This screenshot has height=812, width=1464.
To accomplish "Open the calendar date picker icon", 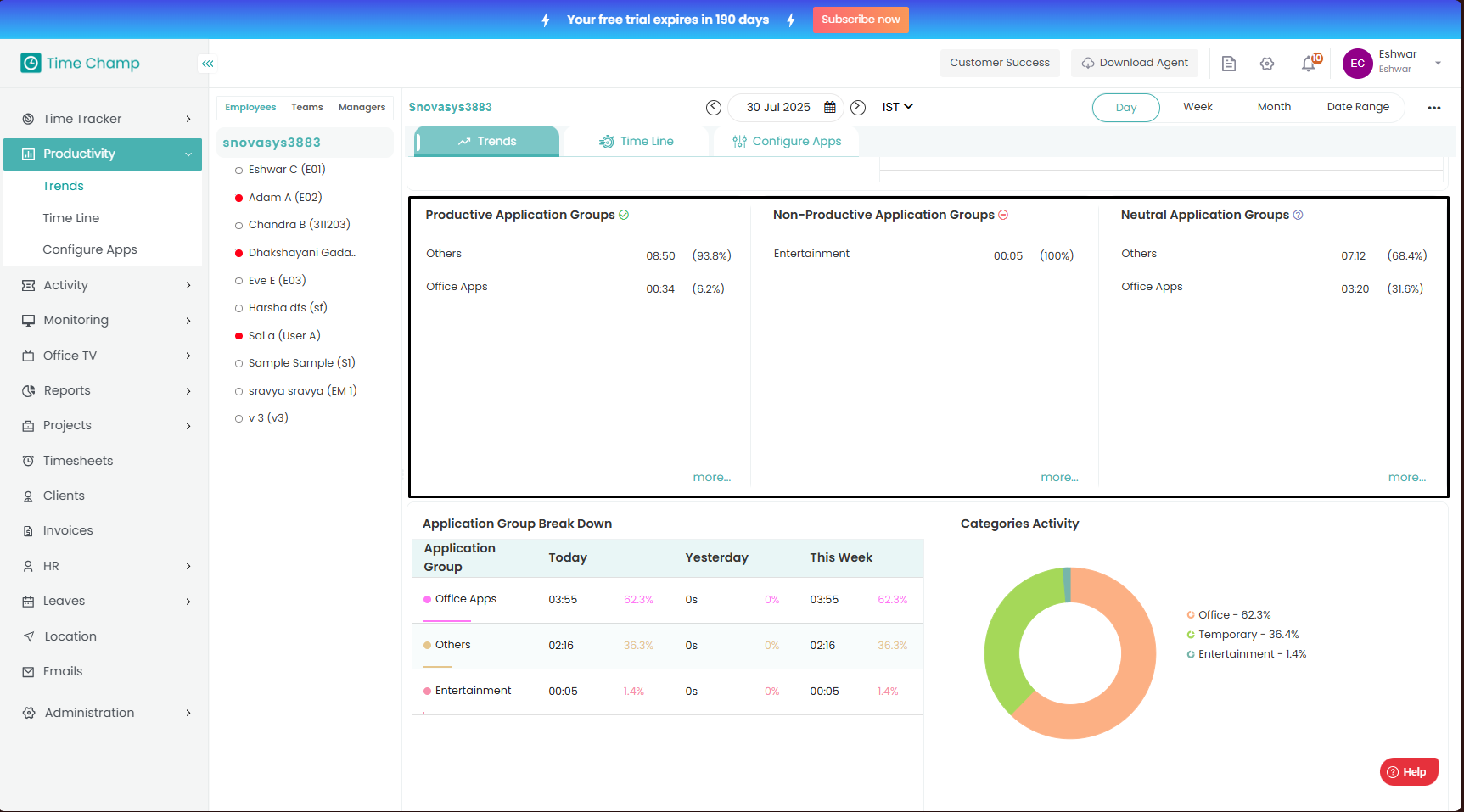I will tap(830, 107).
